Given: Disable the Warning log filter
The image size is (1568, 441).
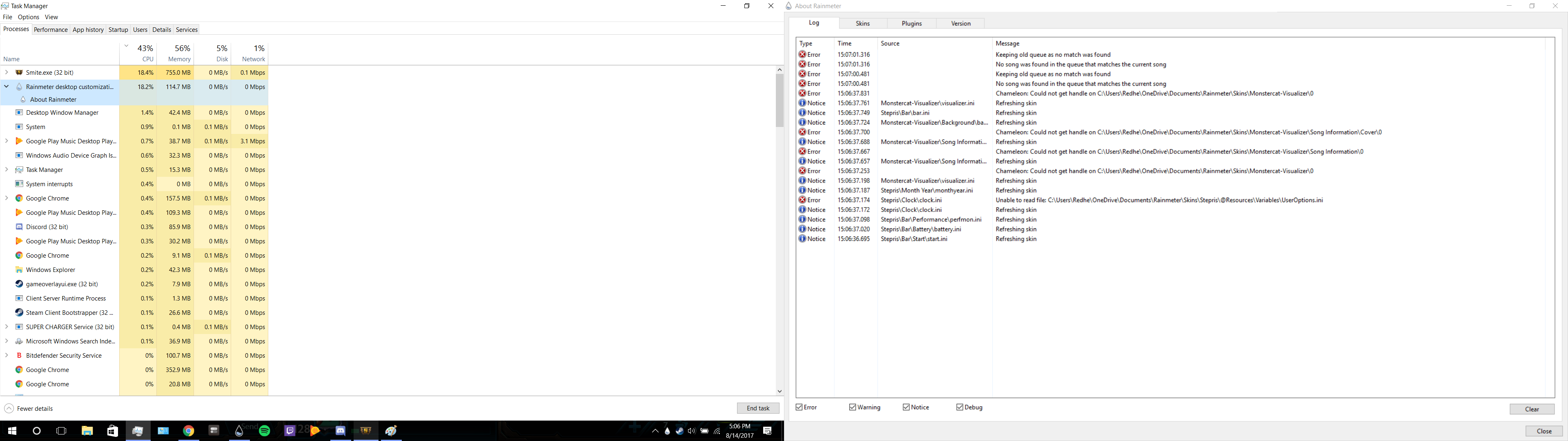Looking at the screenshot, I should coord(853,407).
